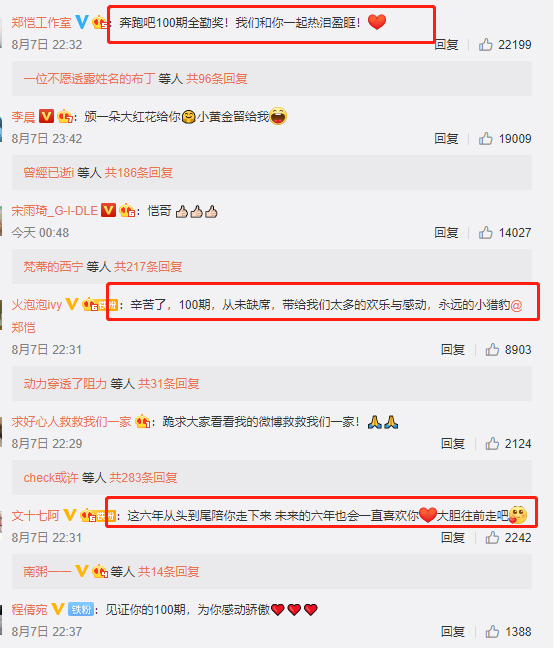
Task: Expand the 共96条回复 reply thread
Action: [217, 79]
